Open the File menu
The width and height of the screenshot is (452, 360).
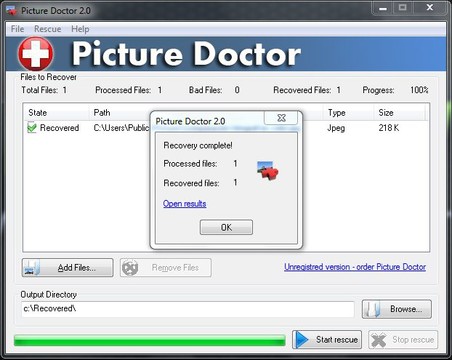(x=17, y=29)
